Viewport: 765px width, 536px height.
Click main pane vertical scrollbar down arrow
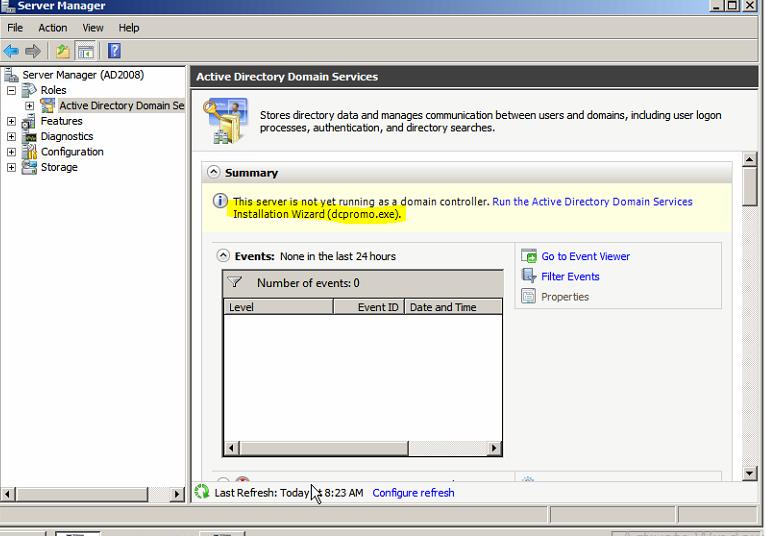point(749,473)
